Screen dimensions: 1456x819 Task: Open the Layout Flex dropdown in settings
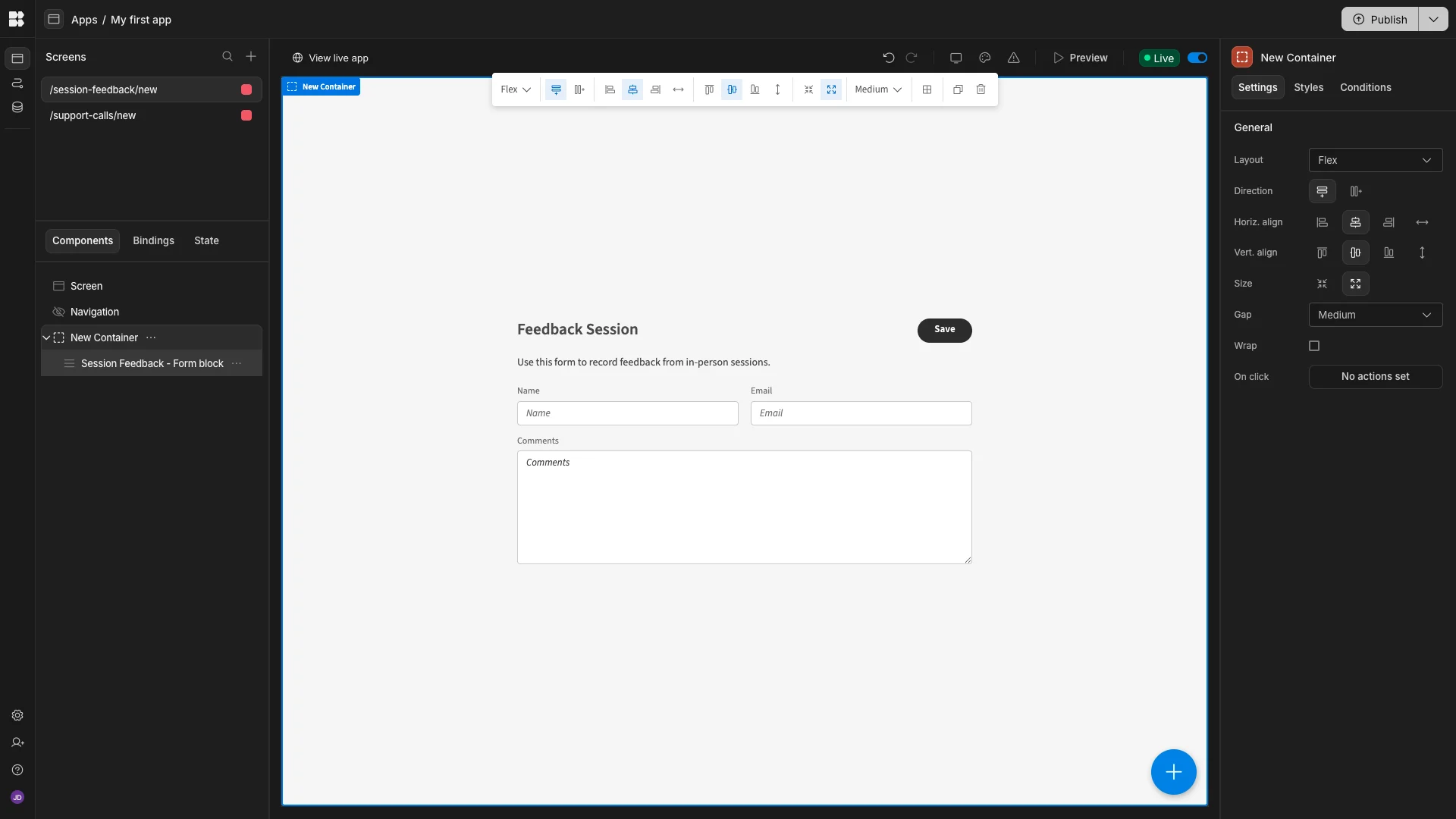point(1375,160)
